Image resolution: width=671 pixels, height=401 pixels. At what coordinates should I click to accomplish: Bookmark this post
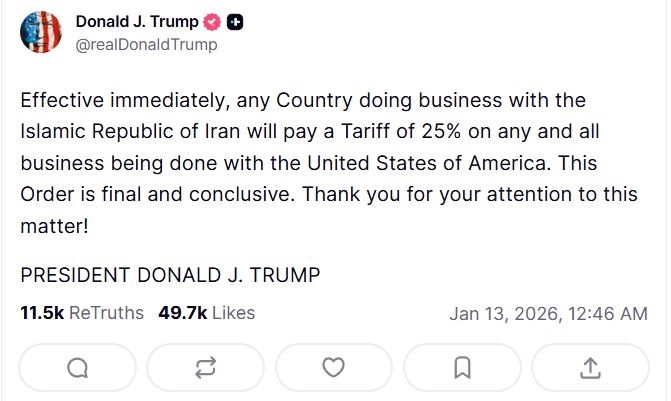pyautogui.click(x=462, y=369)
